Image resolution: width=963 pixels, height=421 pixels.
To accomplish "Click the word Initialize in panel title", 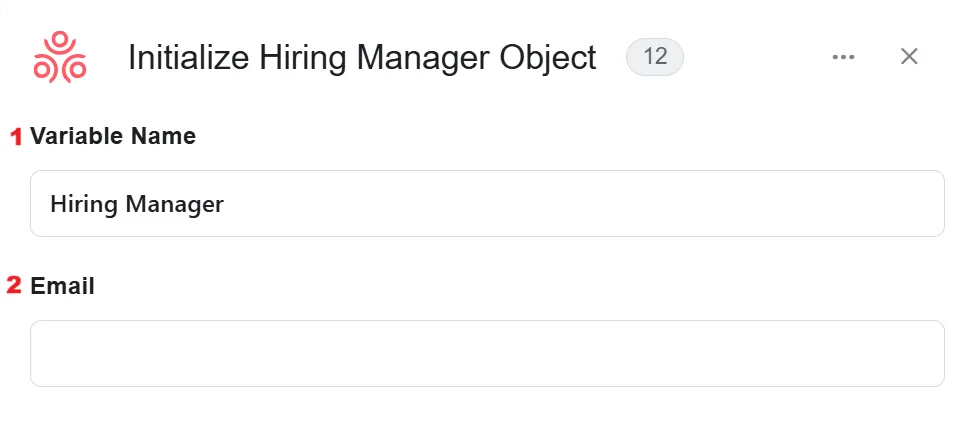I will click(189, 58).
